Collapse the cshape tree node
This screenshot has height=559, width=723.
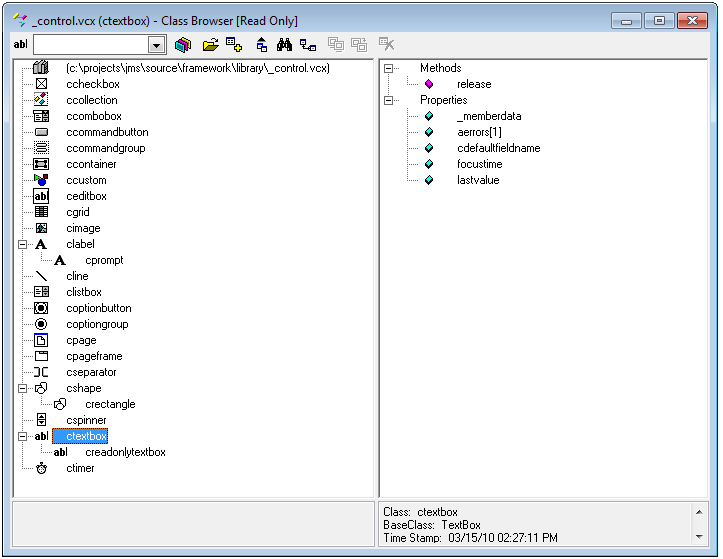22,388
